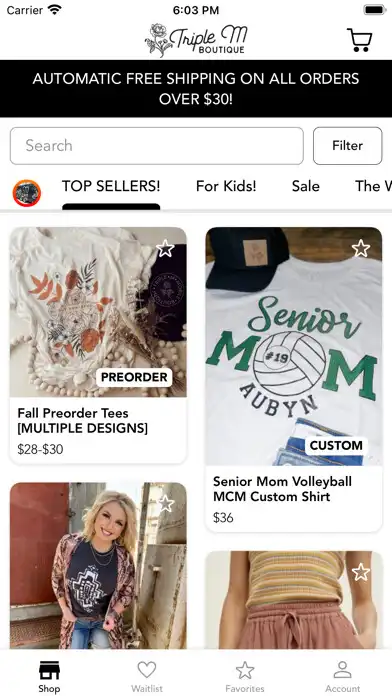This screenshot has width=392, height=696.
Task: Open the Account profile tab
Action: 343,676
